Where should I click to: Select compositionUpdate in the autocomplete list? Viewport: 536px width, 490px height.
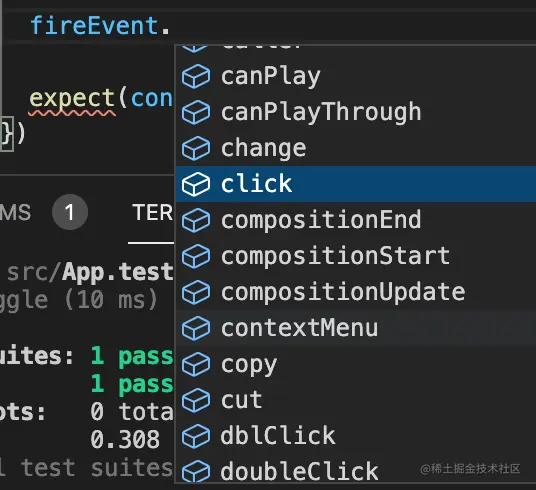tap(356, 292)
